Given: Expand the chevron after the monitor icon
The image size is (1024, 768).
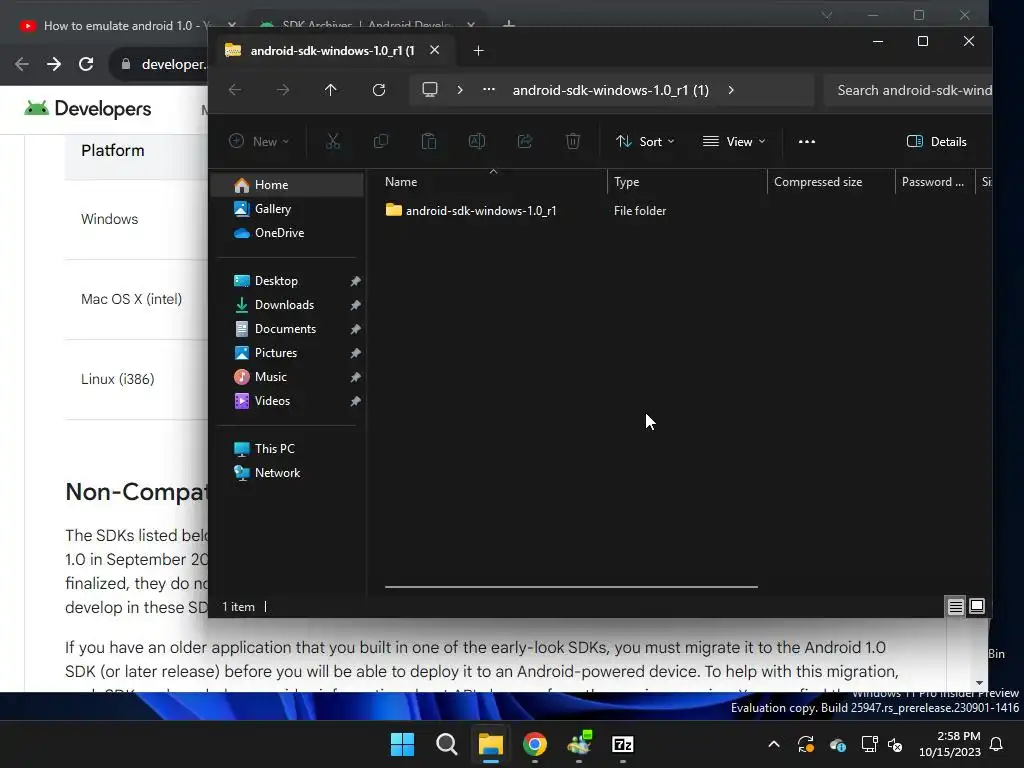Looking at the screenshot, I should [x=460, y=90].
